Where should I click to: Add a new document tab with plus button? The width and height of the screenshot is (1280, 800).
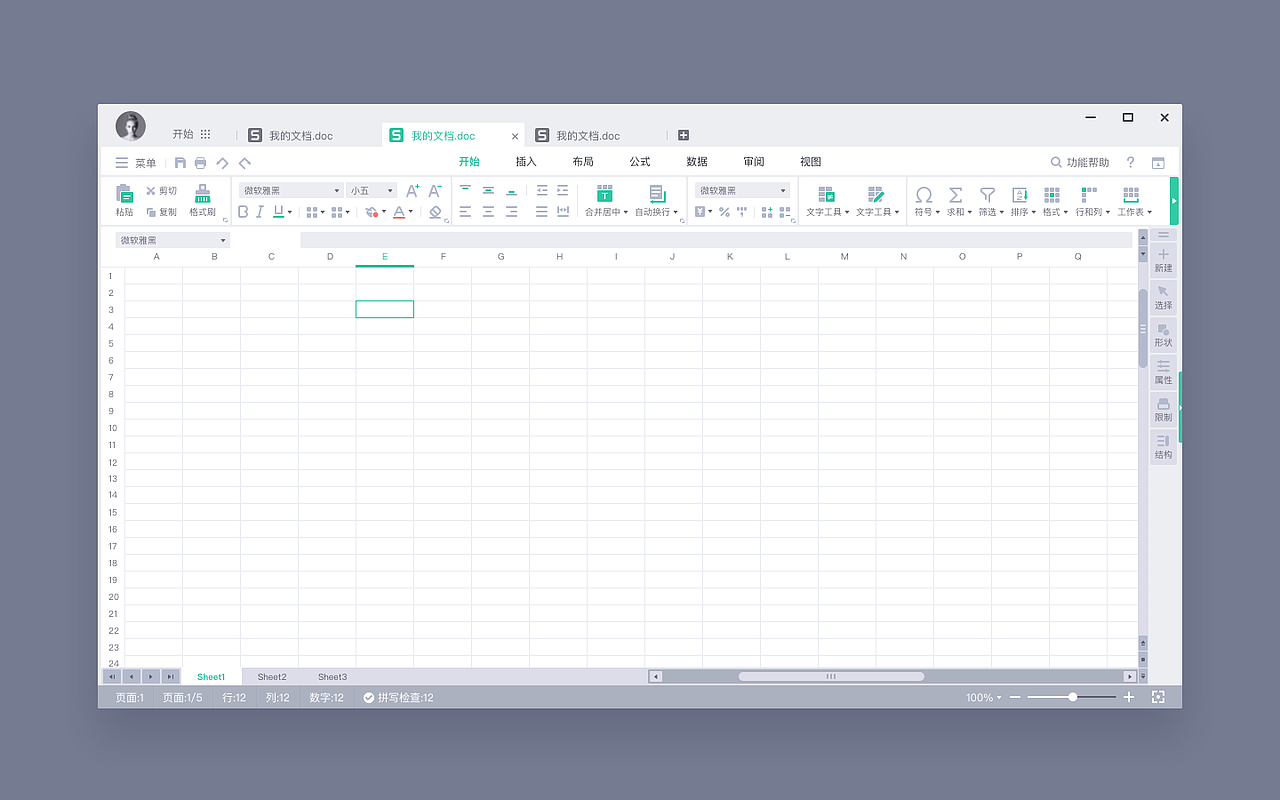[684, 135]
